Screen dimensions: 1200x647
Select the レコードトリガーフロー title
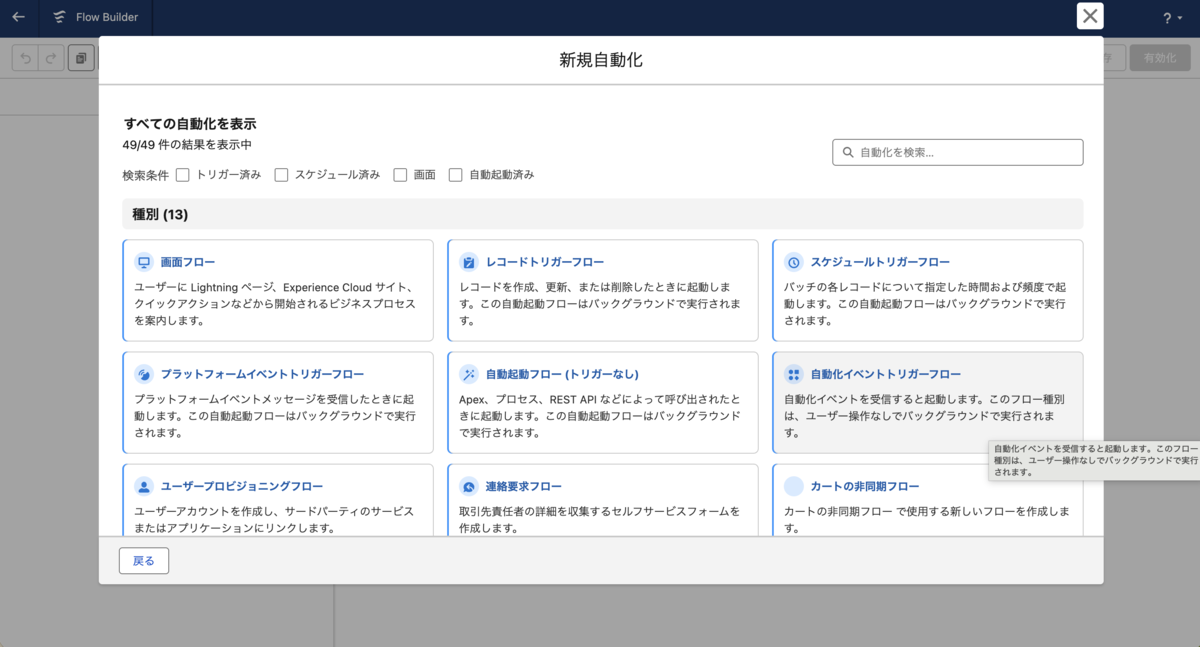pos(545,262)
